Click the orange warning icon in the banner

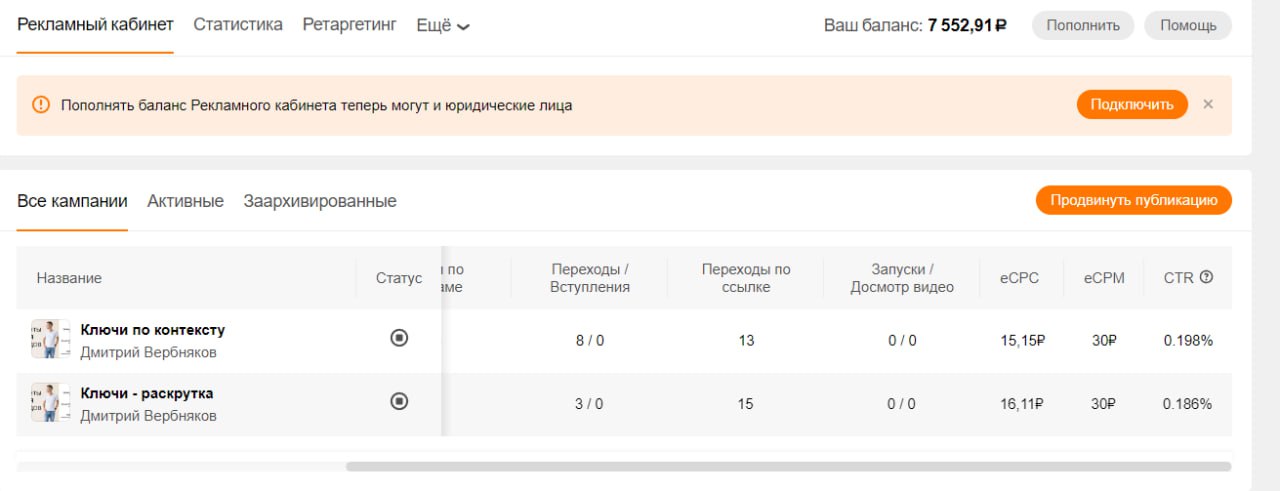point(40,105)
